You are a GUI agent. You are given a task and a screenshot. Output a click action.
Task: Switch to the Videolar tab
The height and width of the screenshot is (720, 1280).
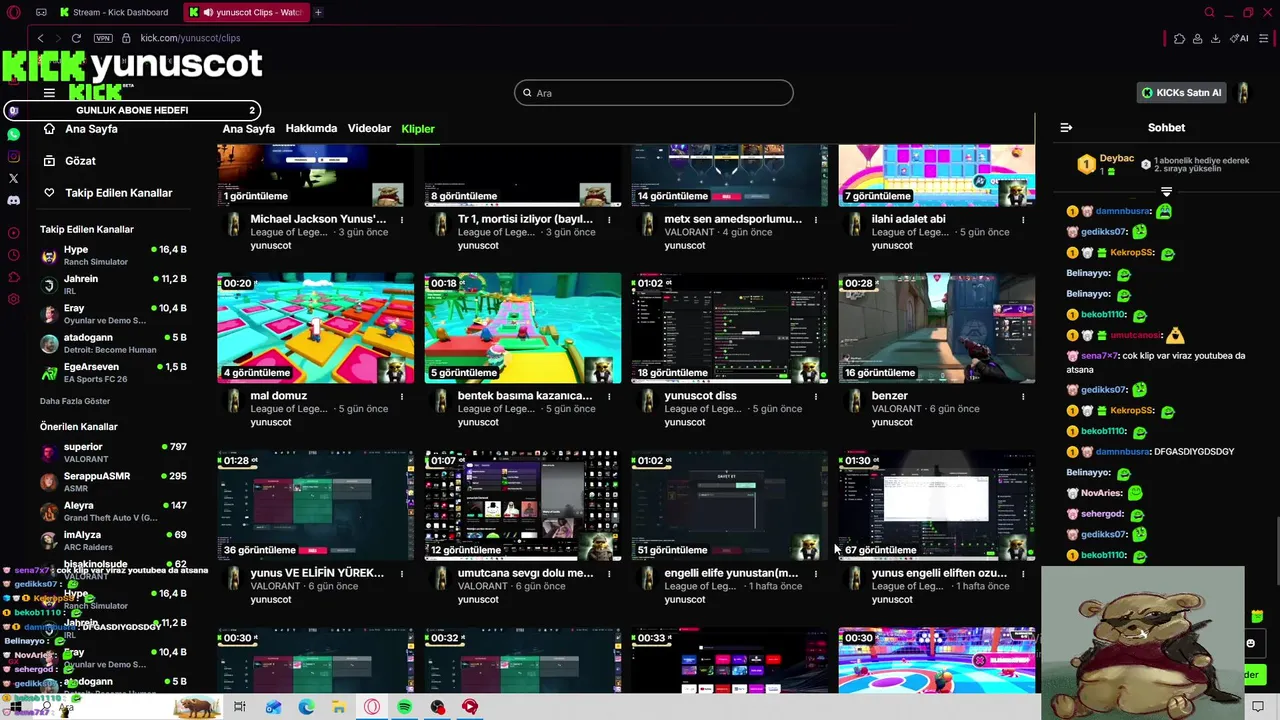369,129
